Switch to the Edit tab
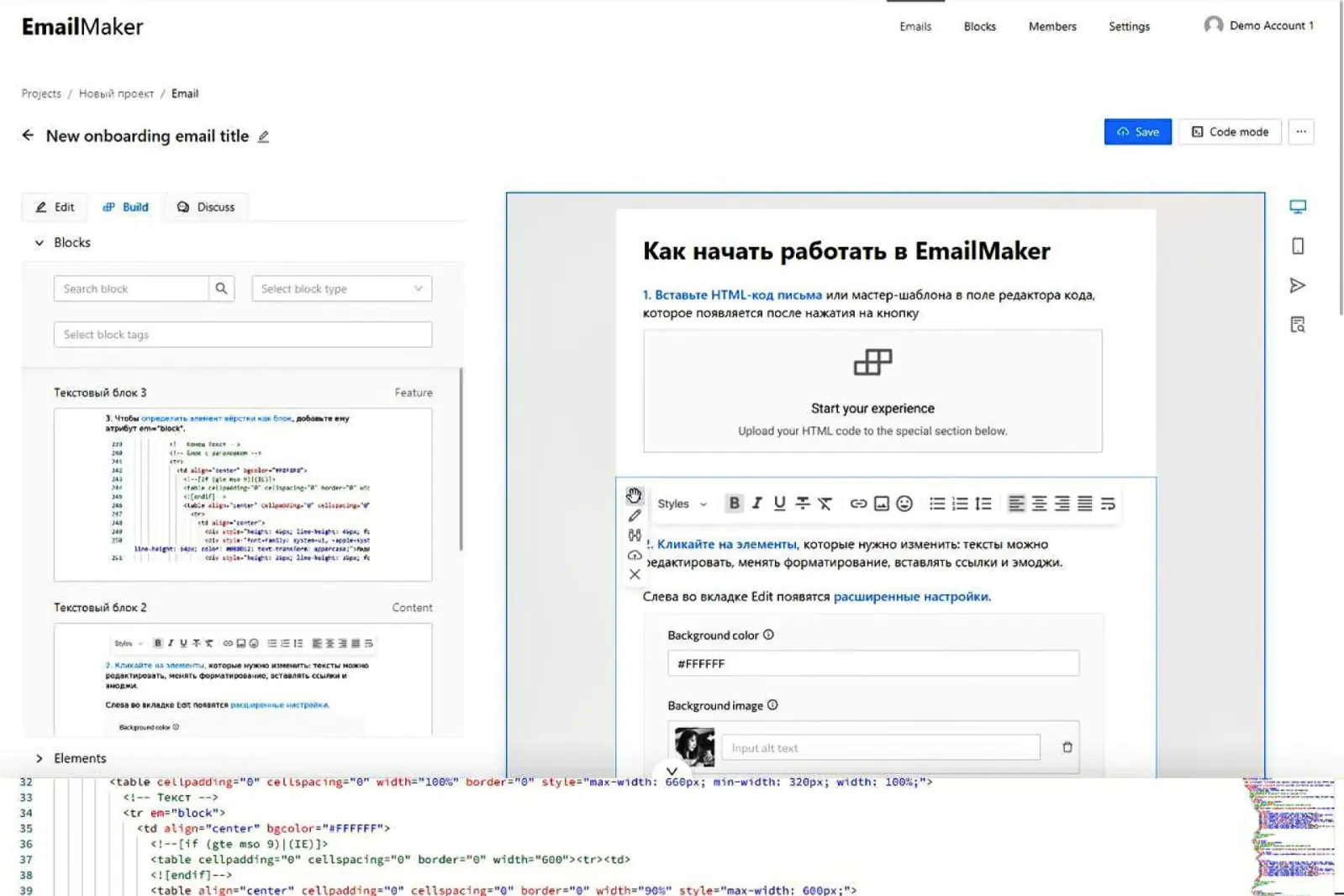This screenshot has width=1344, height=896. pos(55,207)
